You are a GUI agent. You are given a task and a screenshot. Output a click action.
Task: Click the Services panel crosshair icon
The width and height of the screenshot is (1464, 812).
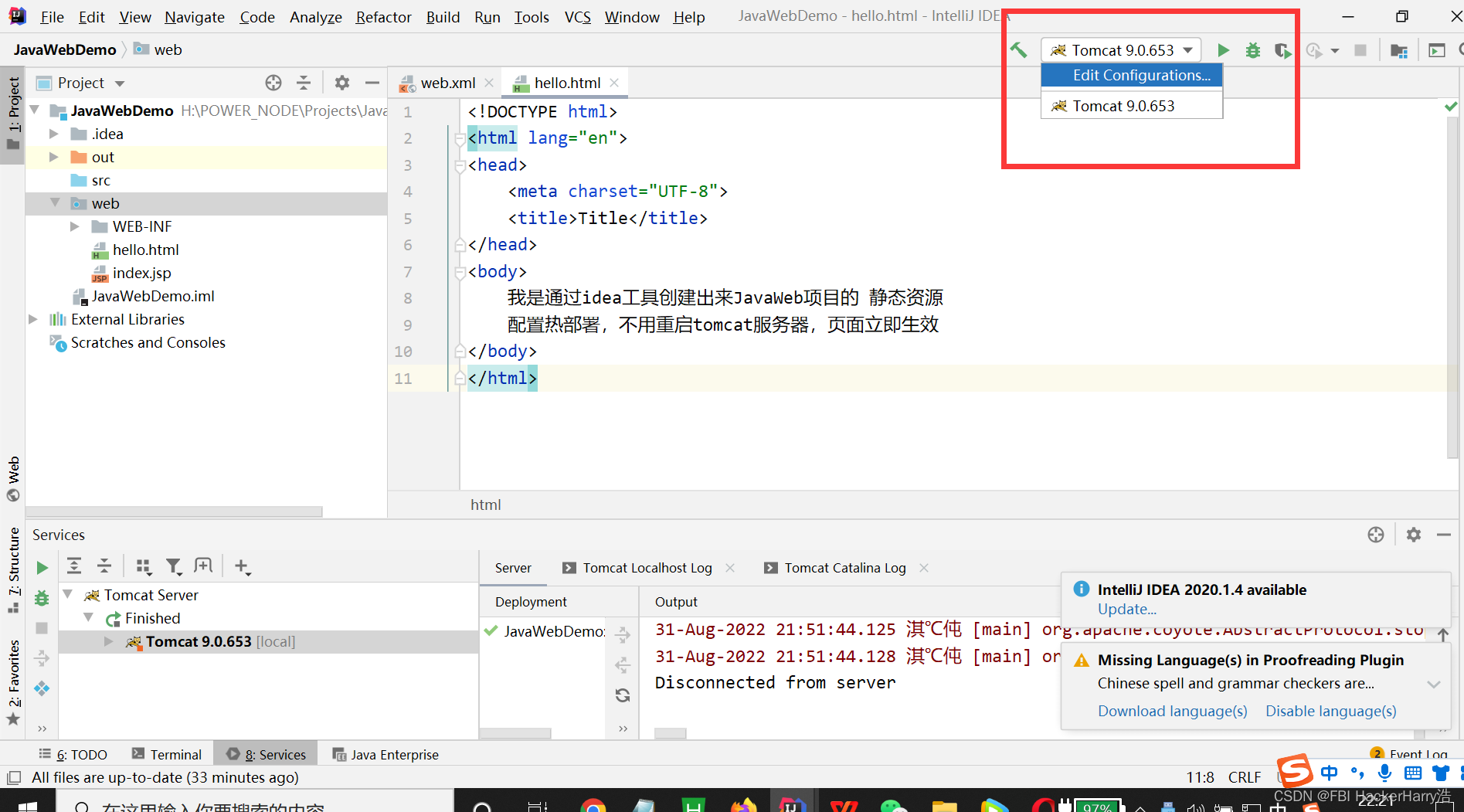(1375, 535)
